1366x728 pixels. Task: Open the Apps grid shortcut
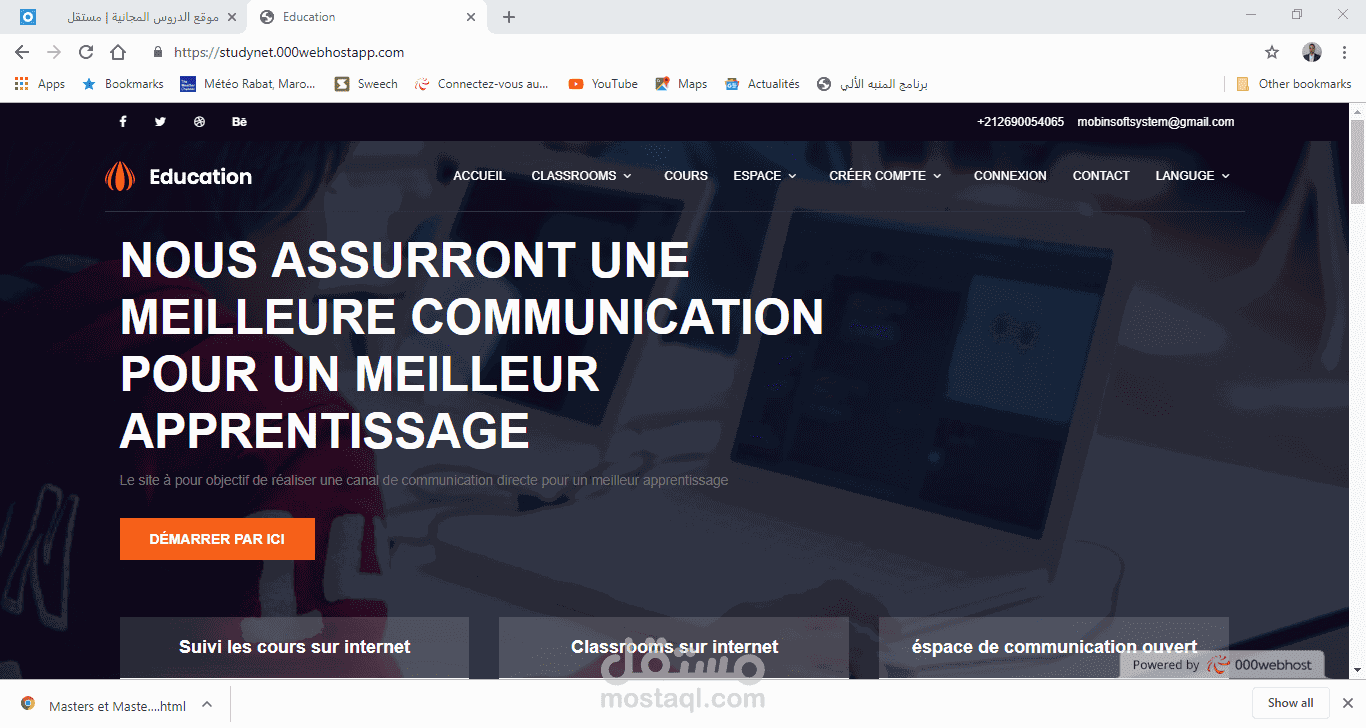40,84
